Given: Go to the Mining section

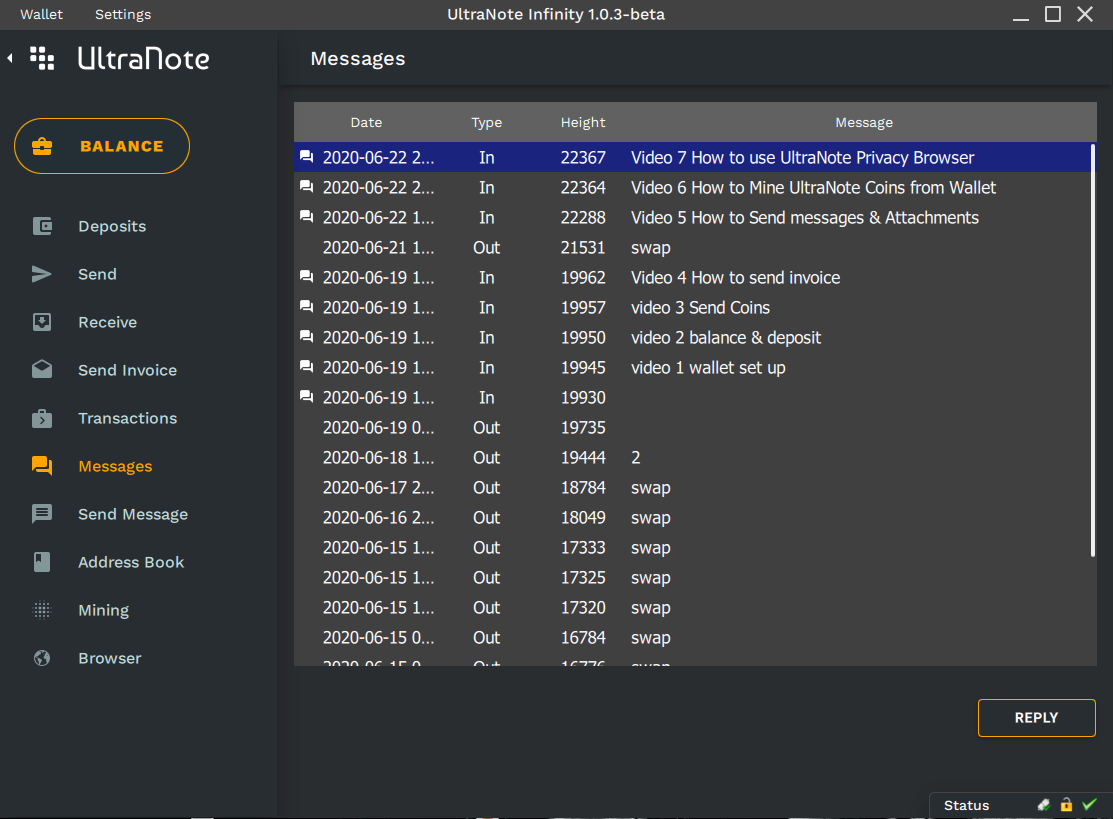Looking at the screenshot, I should [x=104, y=610].
